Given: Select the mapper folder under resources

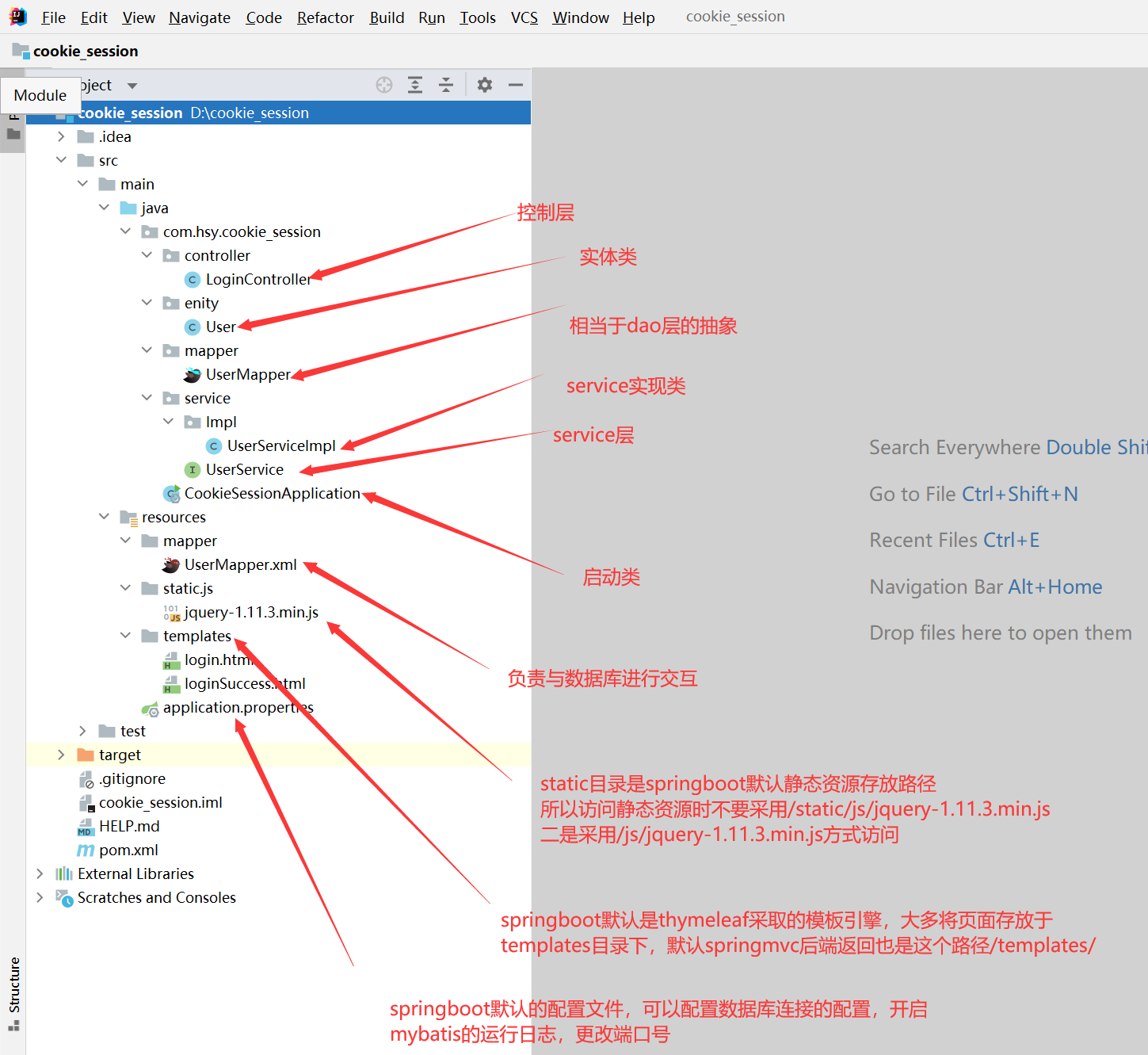Looking at the screenshot, I should coord(189,541).
